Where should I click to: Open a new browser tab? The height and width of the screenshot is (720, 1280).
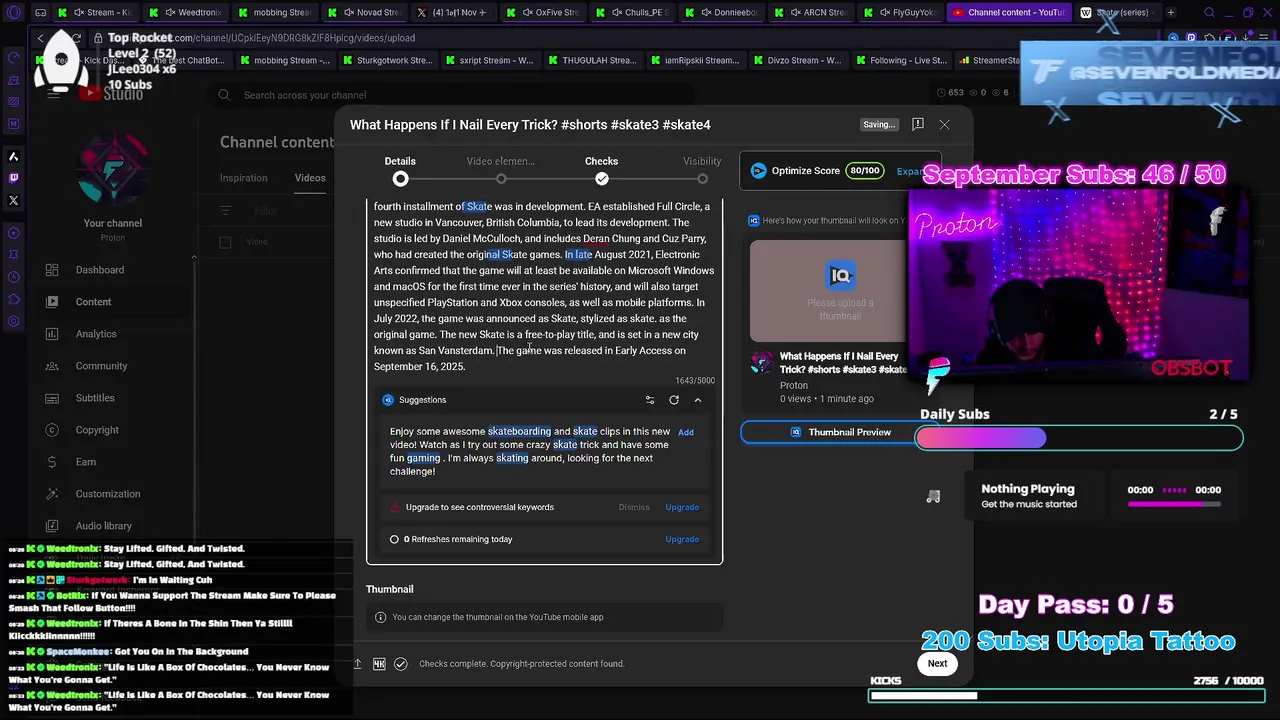coord(1171,13)
